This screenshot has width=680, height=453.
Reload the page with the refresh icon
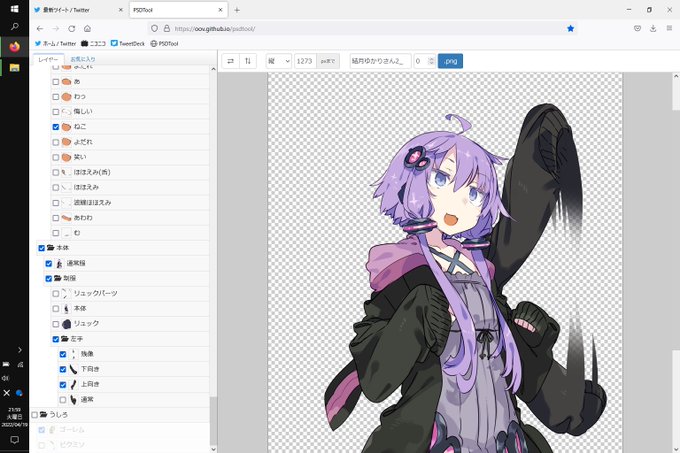(x=72, y=29)
